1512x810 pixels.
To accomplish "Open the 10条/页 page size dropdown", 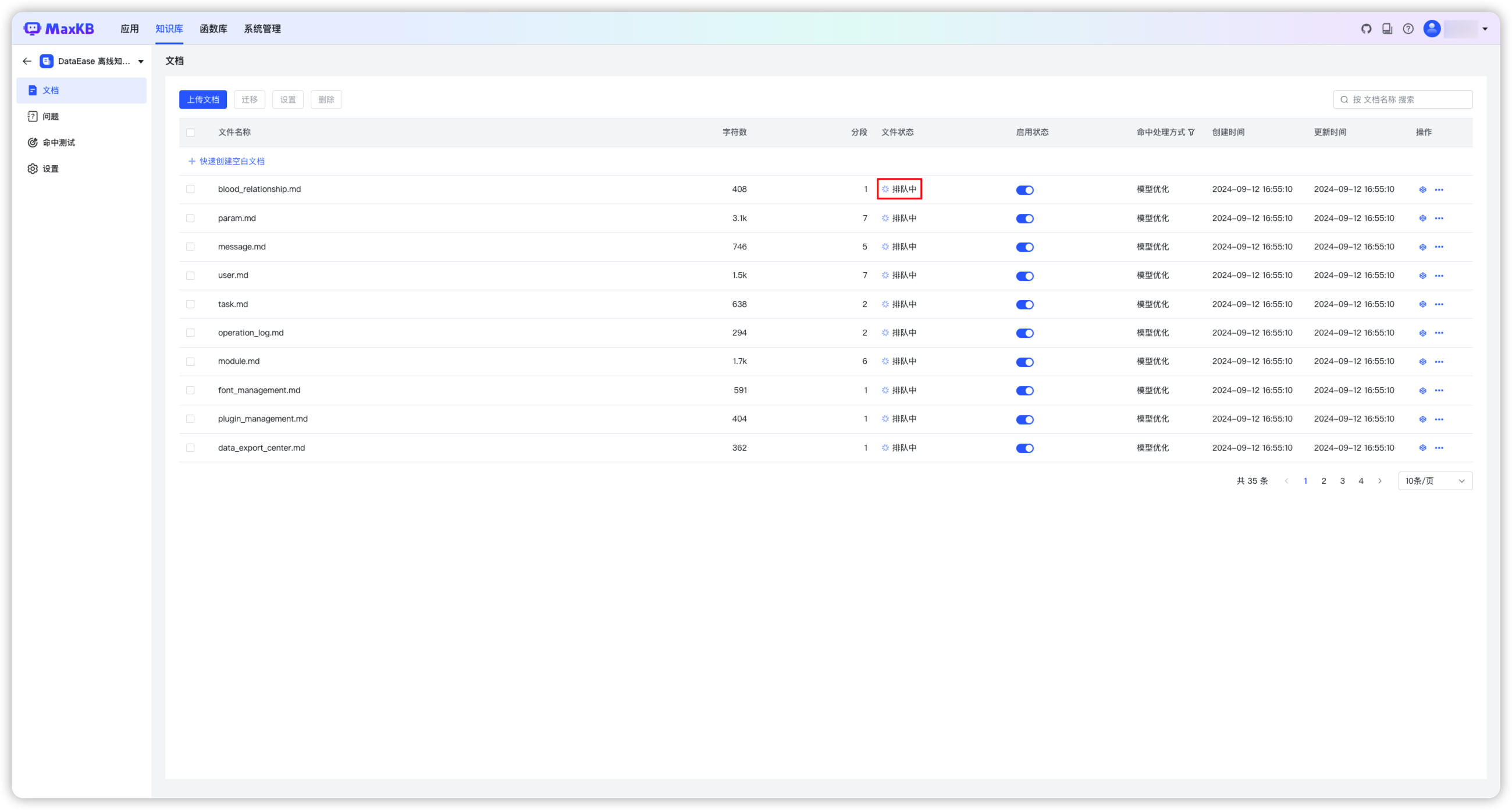I will click(x=1435, y=481).
